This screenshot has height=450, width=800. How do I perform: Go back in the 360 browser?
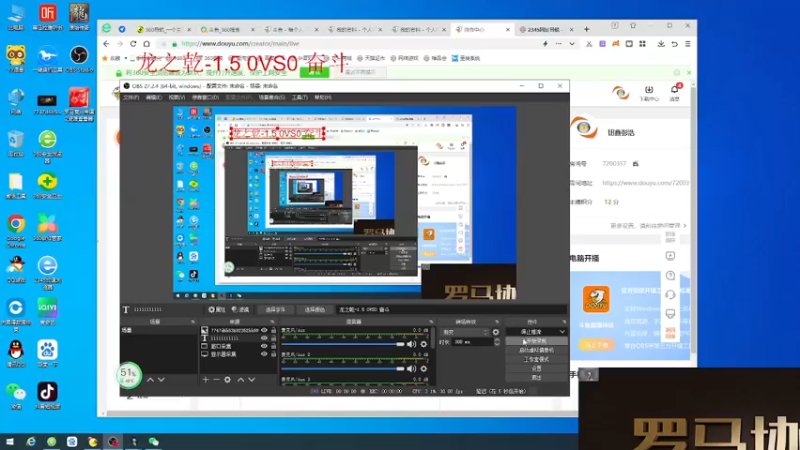click(106, 44)
